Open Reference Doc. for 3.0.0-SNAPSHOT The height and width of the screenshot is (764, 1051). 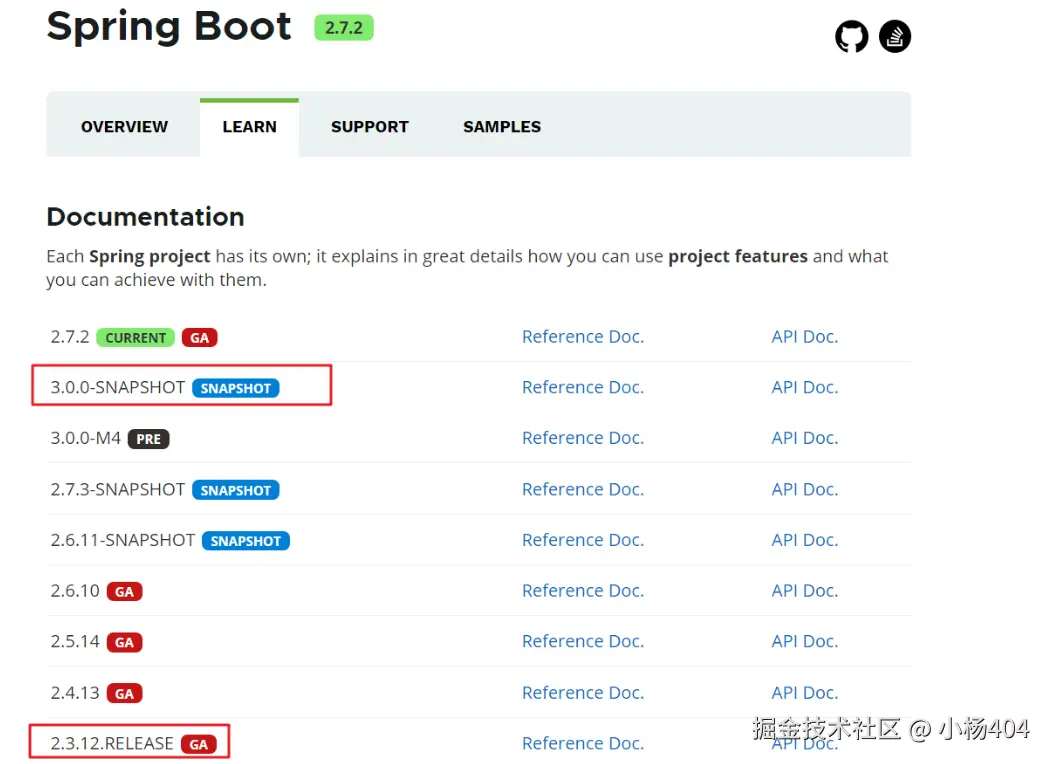pos(582,387)
